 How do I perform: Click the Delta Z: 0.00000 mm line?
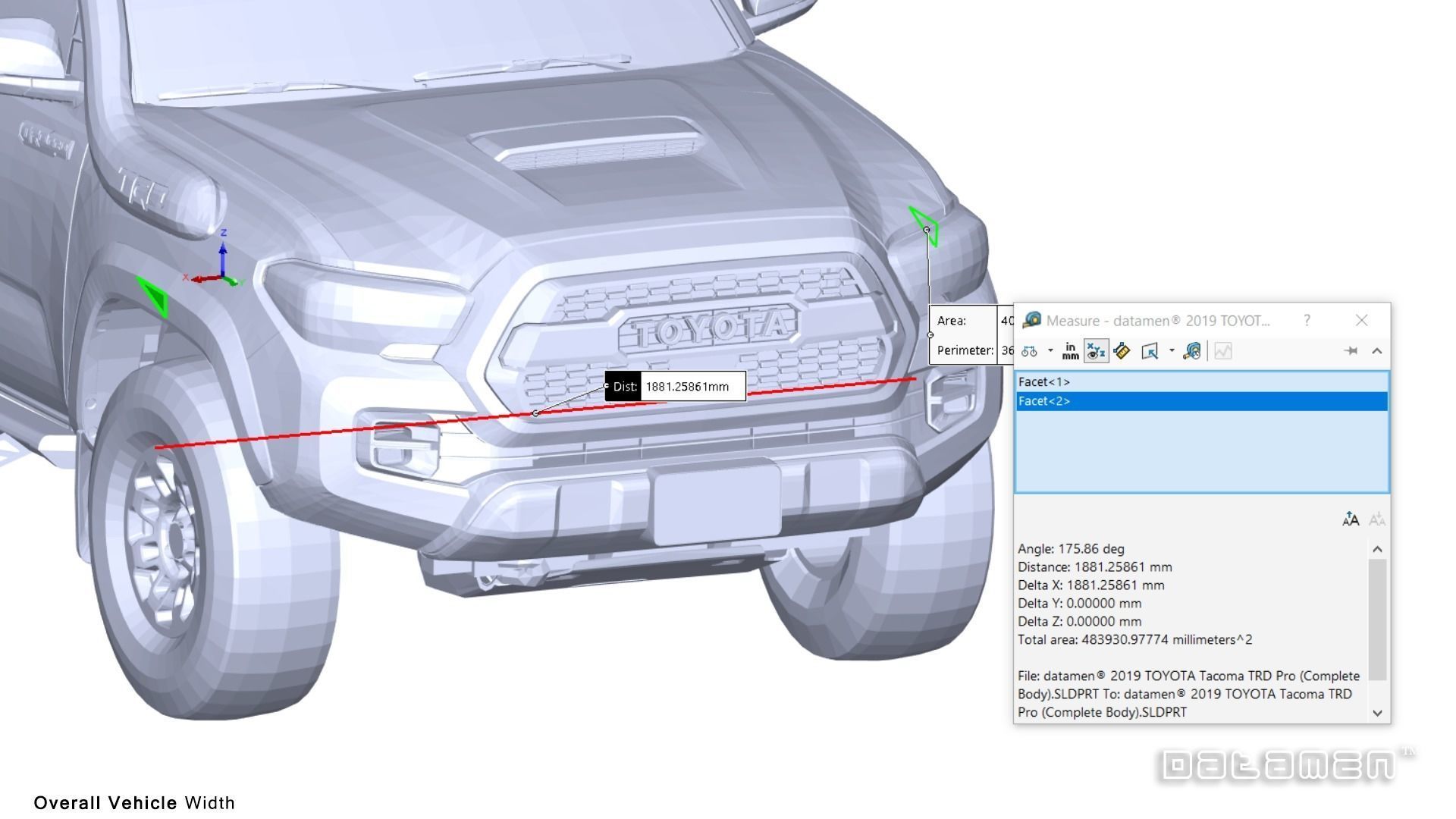point(1079,622)
